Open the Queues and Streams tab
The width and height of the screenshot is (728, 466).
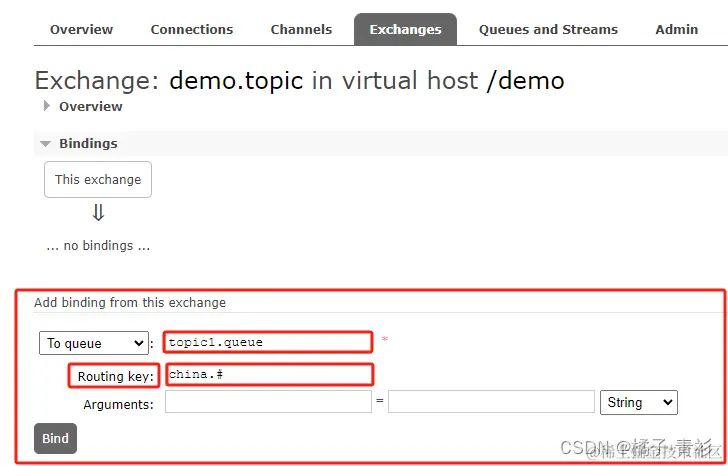coord(548,29)
